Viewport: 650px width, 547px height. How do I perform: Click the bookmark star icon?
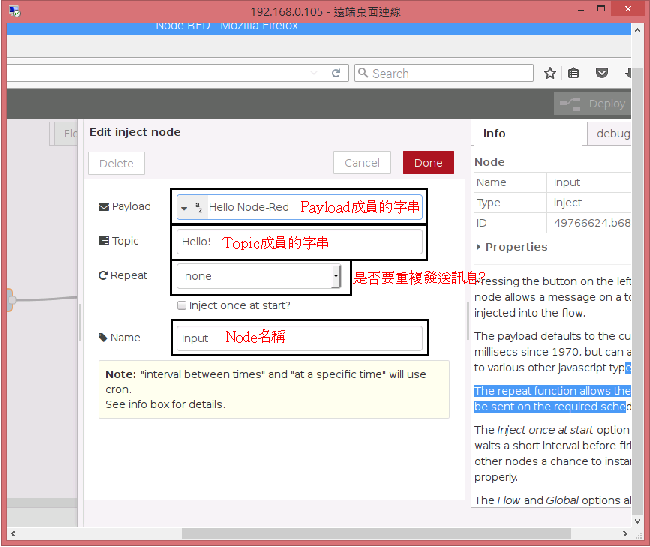pyautogui.click(x=550, y=73)
